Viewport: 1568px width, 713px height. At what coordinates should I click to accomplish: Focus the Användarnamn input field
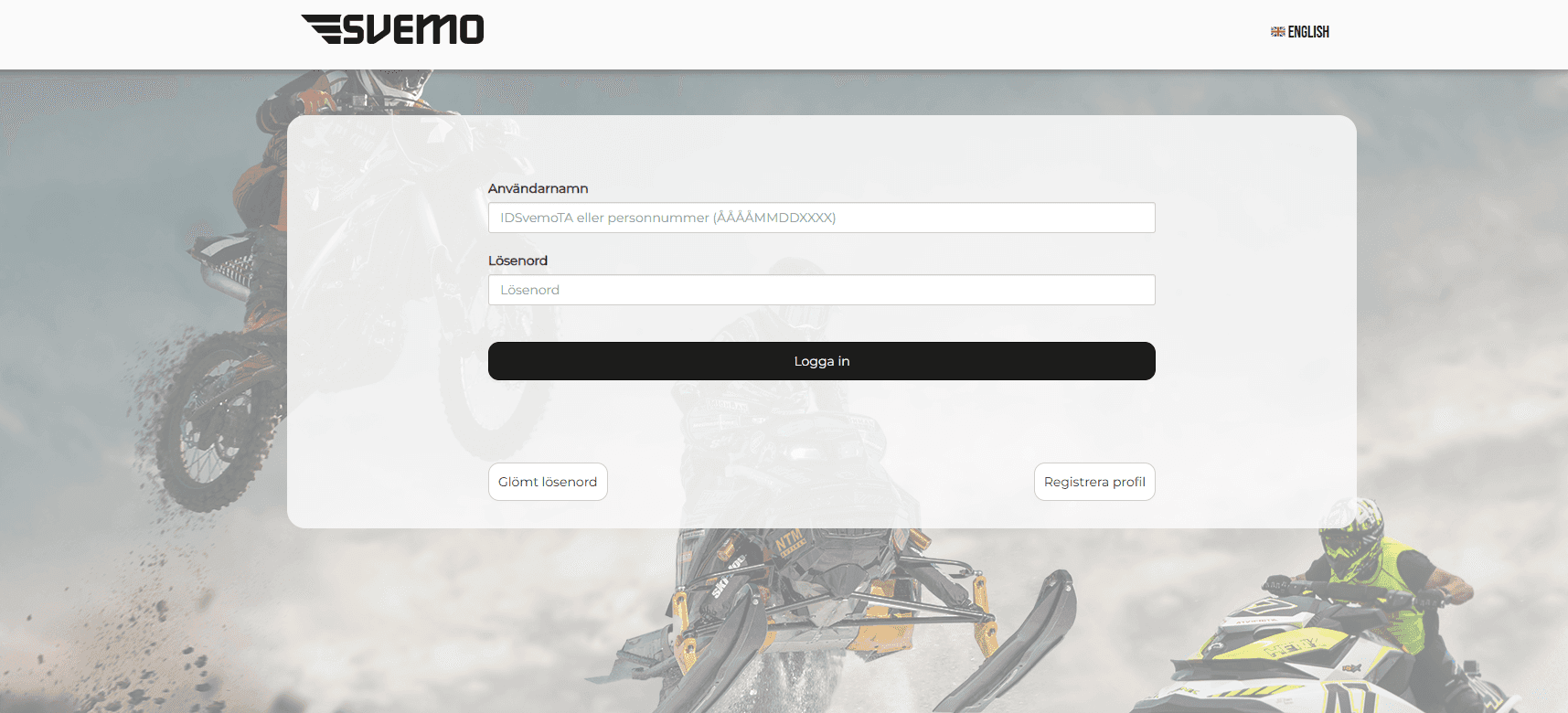(x=821, y=218)
